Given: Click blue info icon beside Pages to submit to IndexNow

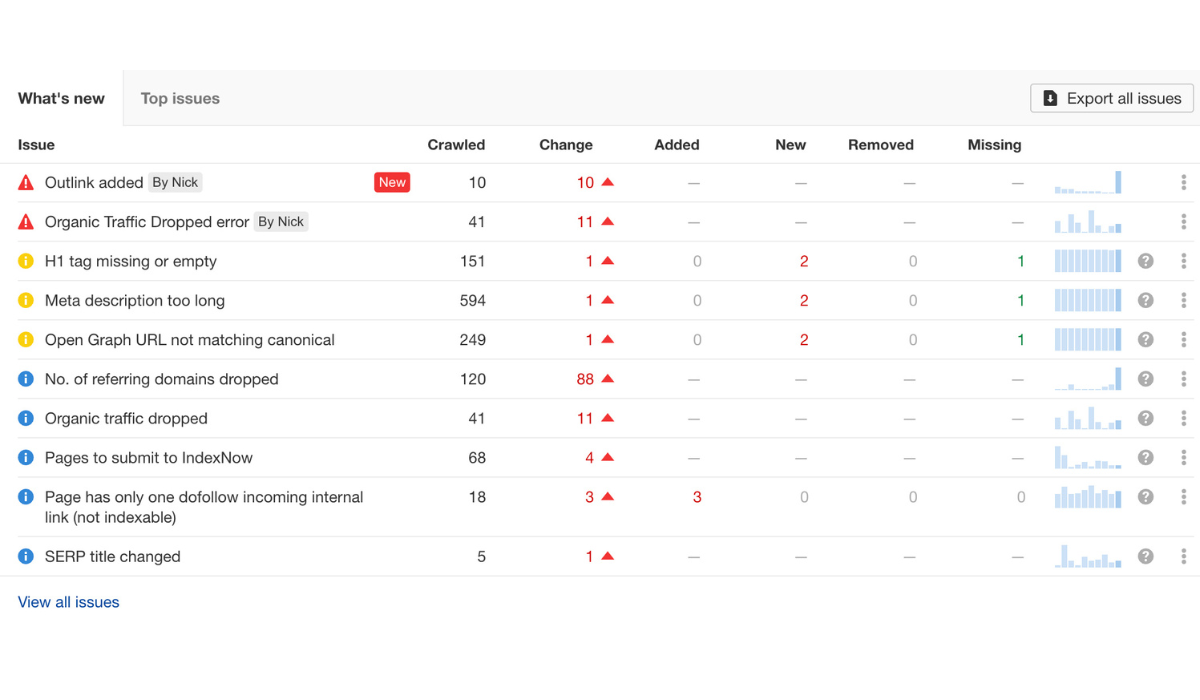Looking at the screenshot, I should click(27, 457).
